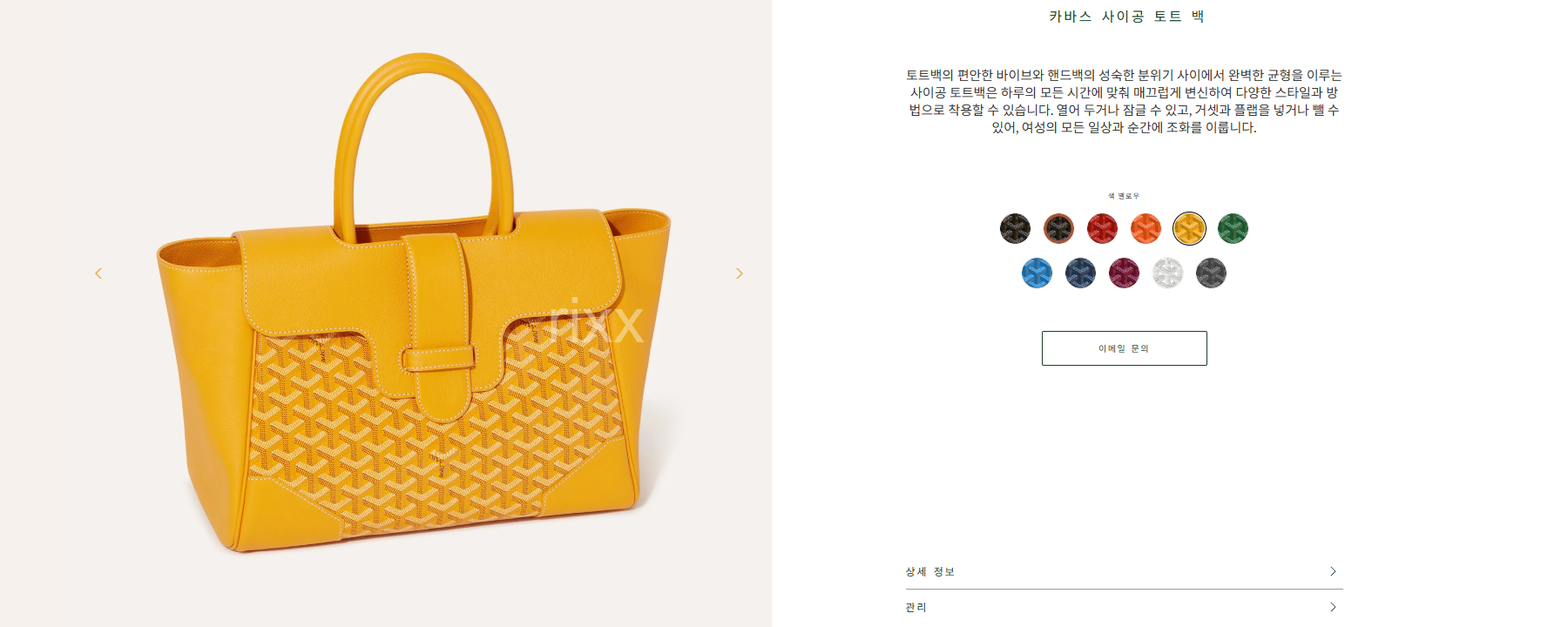Expand the 상세 정보 section

click(1124, 571)
